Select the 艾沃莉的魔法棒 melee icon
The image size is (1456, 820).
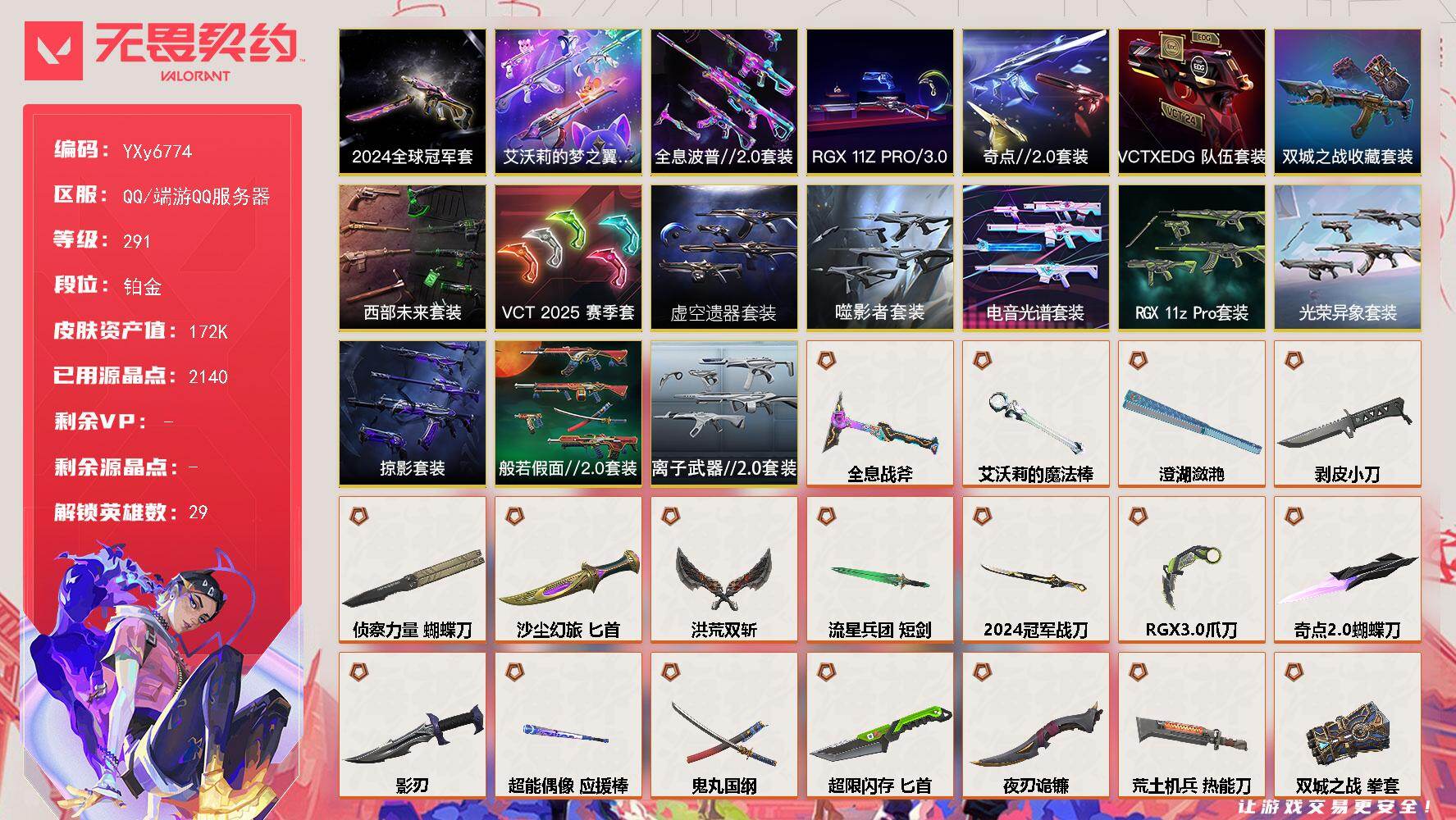pos(1036,421)
